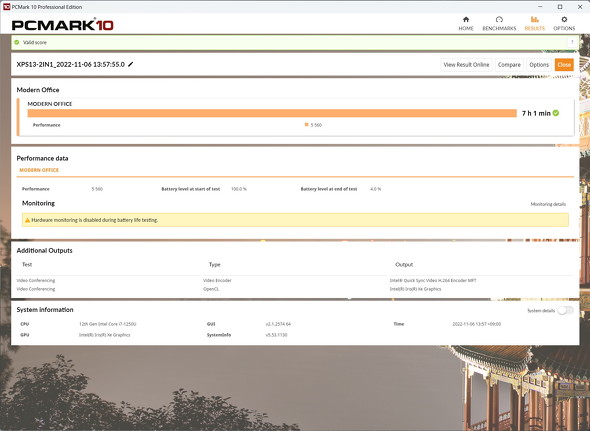Click the PCMark 10 title bar app icon
Image resolution: width=590 pixels, height=431 pixels.
[x=6, y=7]
